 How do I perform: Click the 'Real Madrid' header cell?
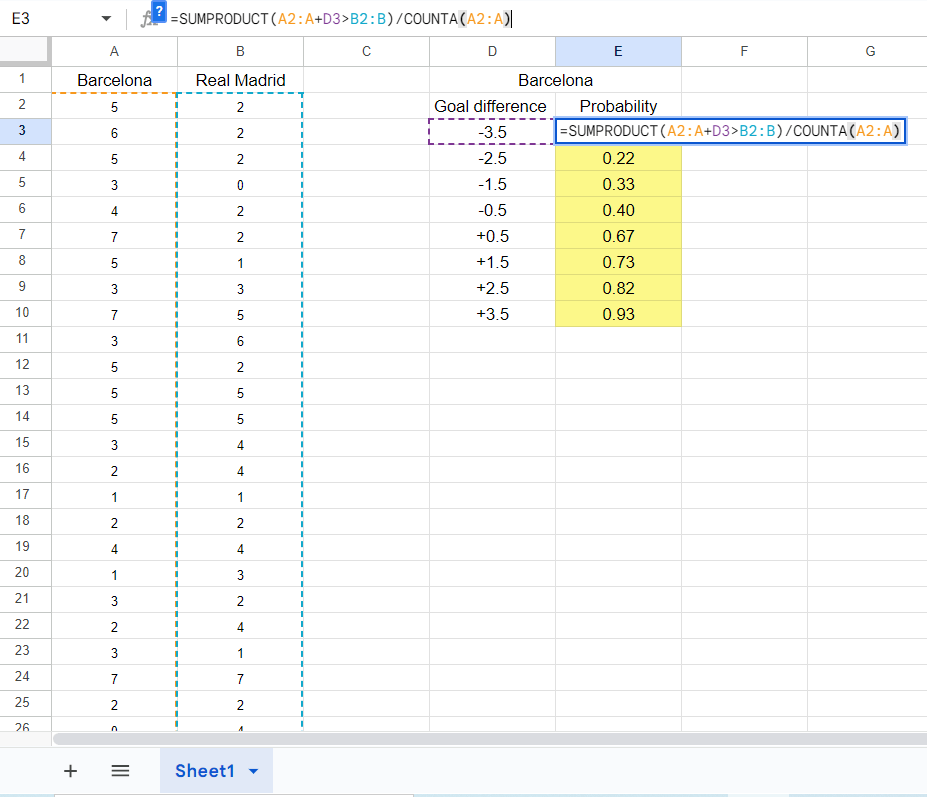pos(240,80)
